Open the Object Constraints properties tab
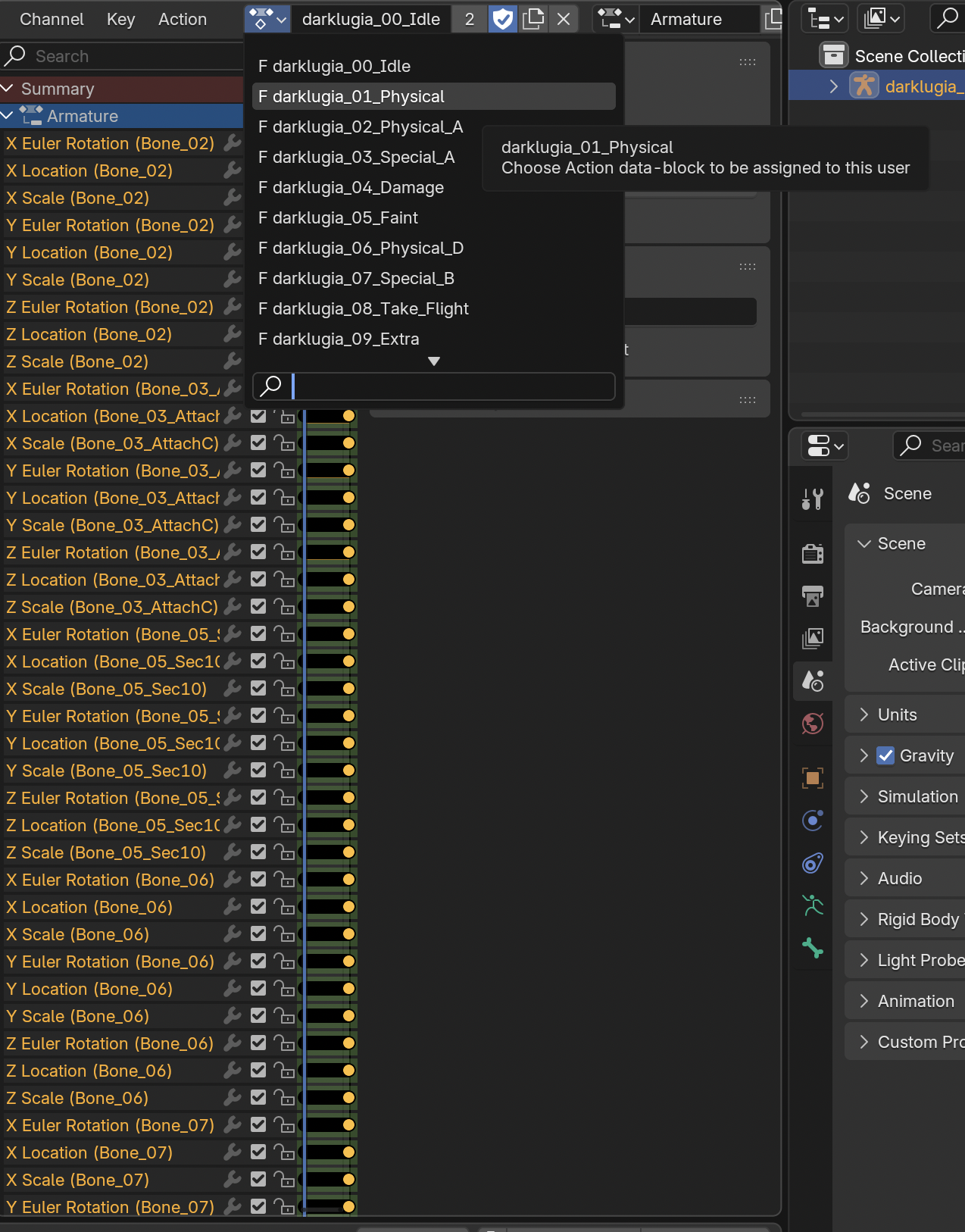Image resolution: width=965 pixels, height=1232 pixels. tap(813, 863)
